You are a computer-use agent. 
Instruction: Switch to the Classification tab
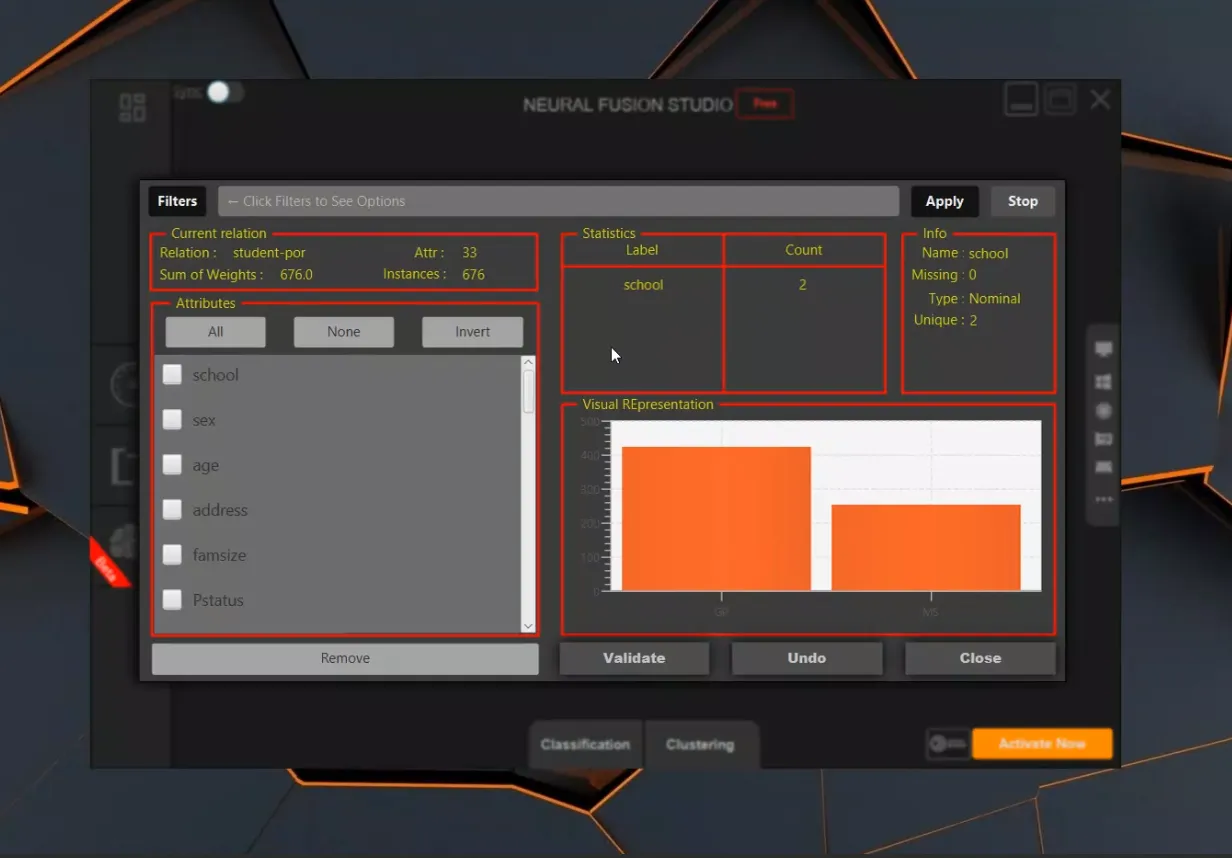tap(585, 744)
